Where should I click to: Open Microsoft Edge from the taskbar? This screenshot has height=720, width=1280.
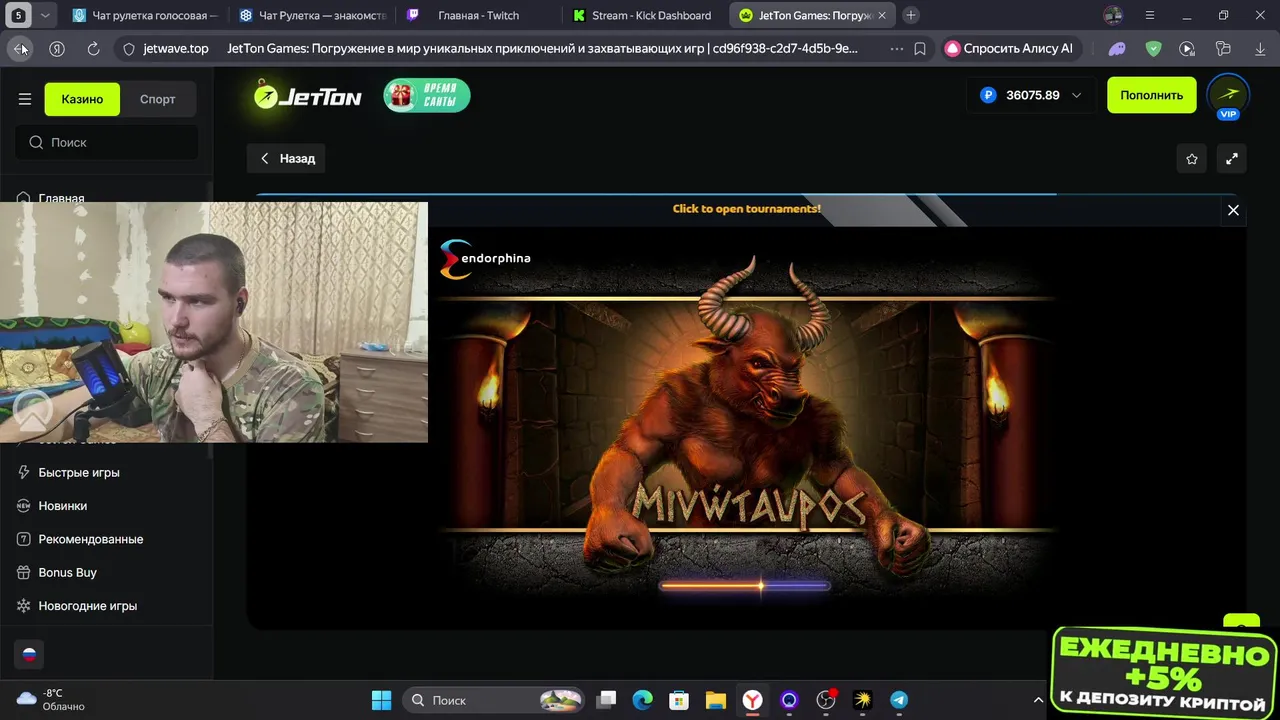(642, 700)
